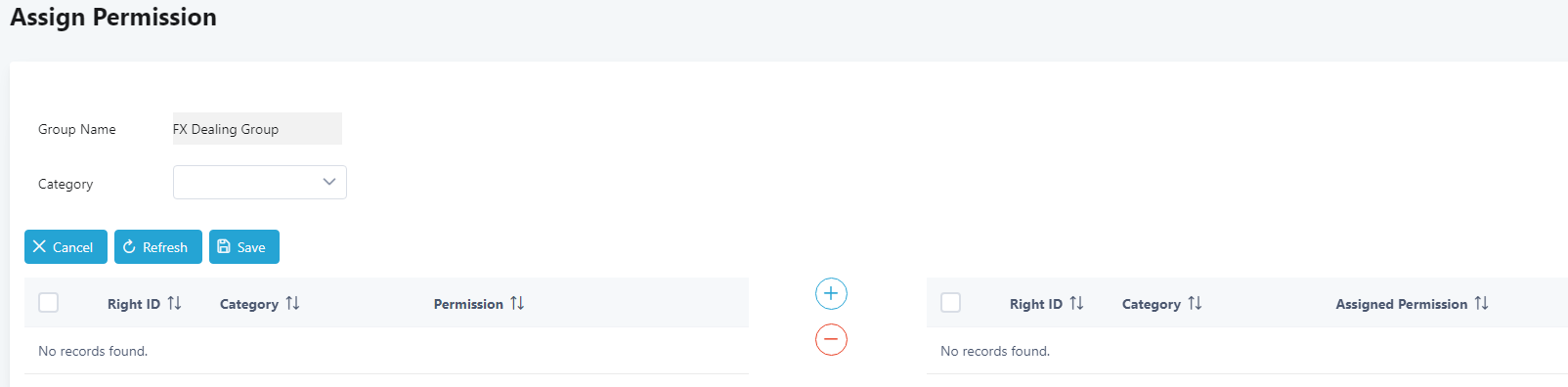This screenshot has width=1568, height=387.
Task: Click the right table Category header text
Action: 1152,304
